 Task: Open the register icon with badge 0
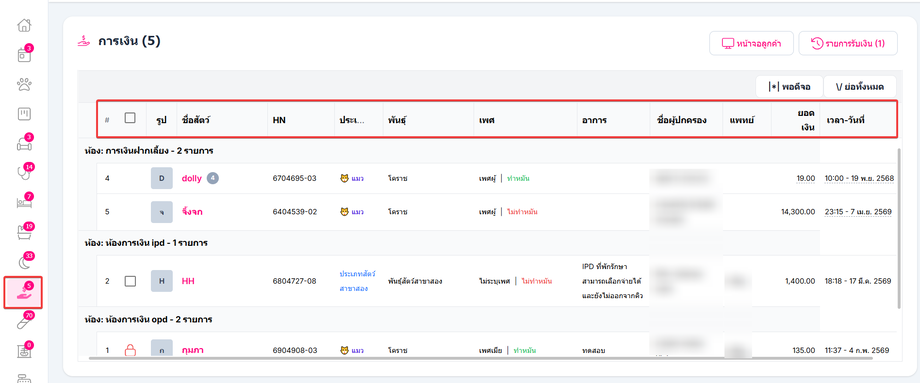[x=23, y=351]
